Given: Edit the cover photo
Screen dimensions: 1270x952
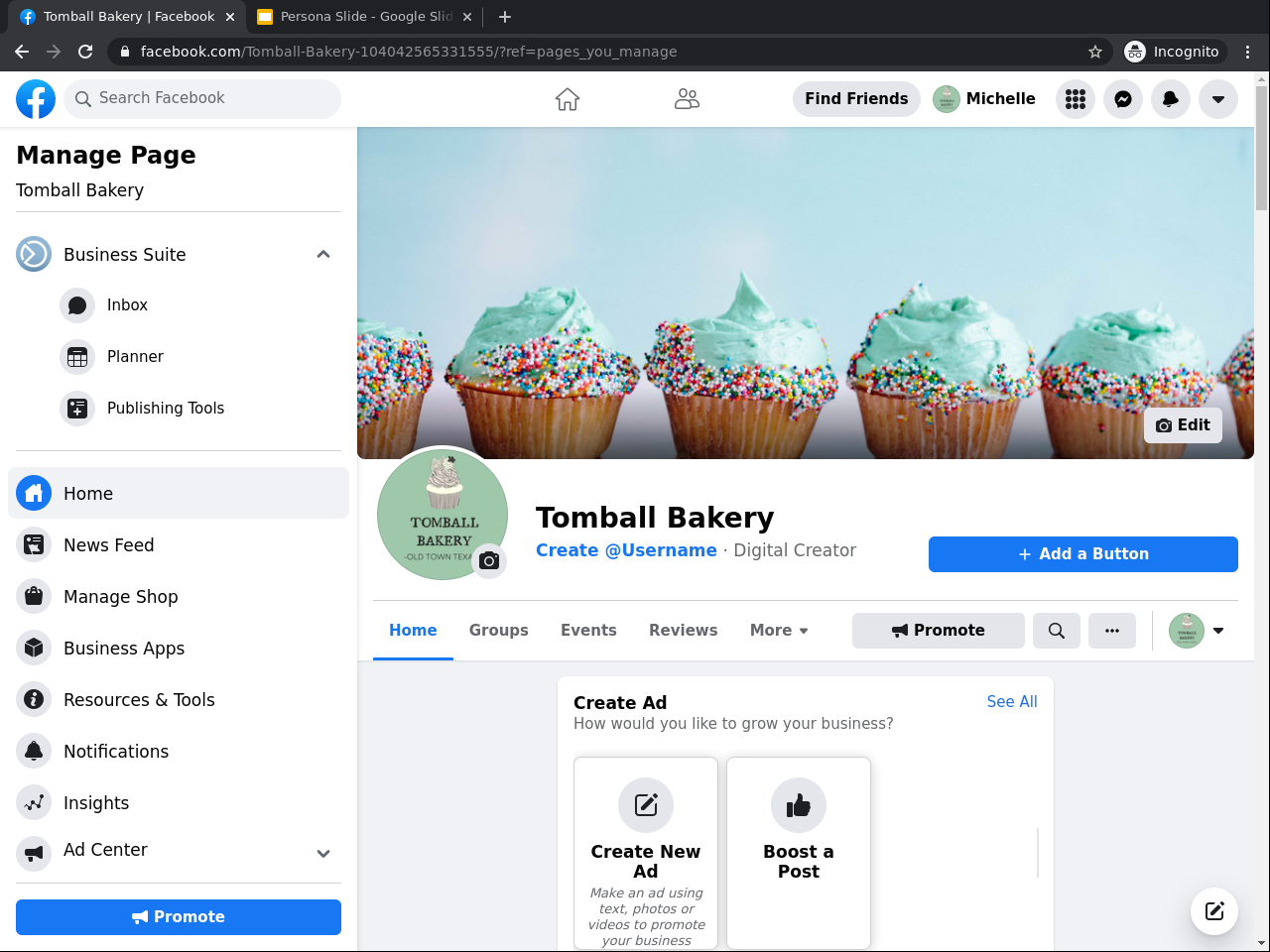Looking at the screenshot, I should coord(1183,425).
